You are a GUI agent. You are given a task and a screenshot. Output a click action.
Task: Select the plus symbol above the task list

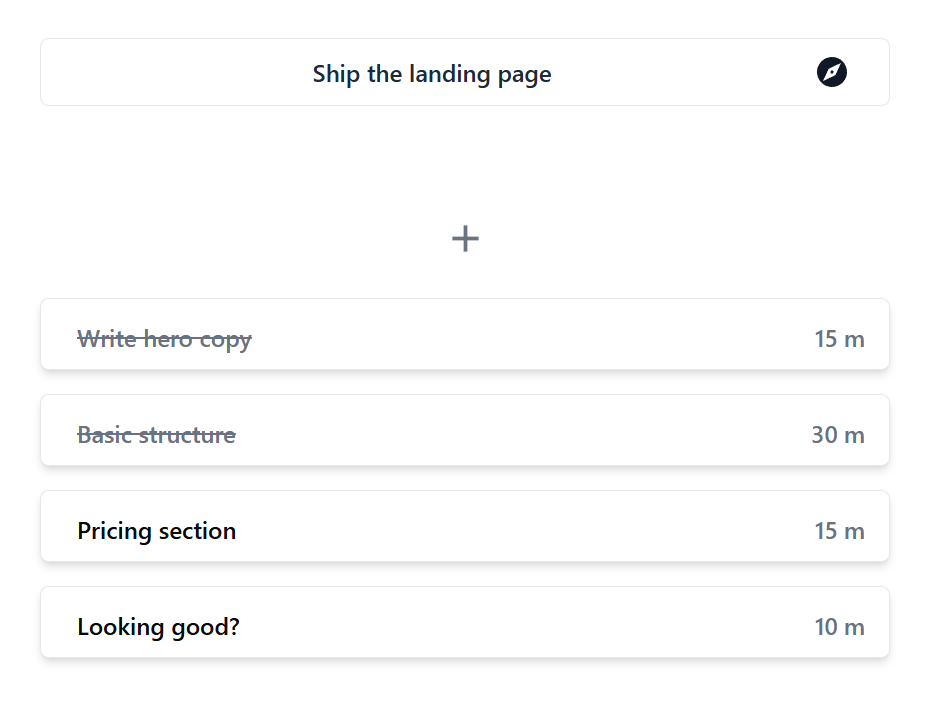tap(464, 238)
